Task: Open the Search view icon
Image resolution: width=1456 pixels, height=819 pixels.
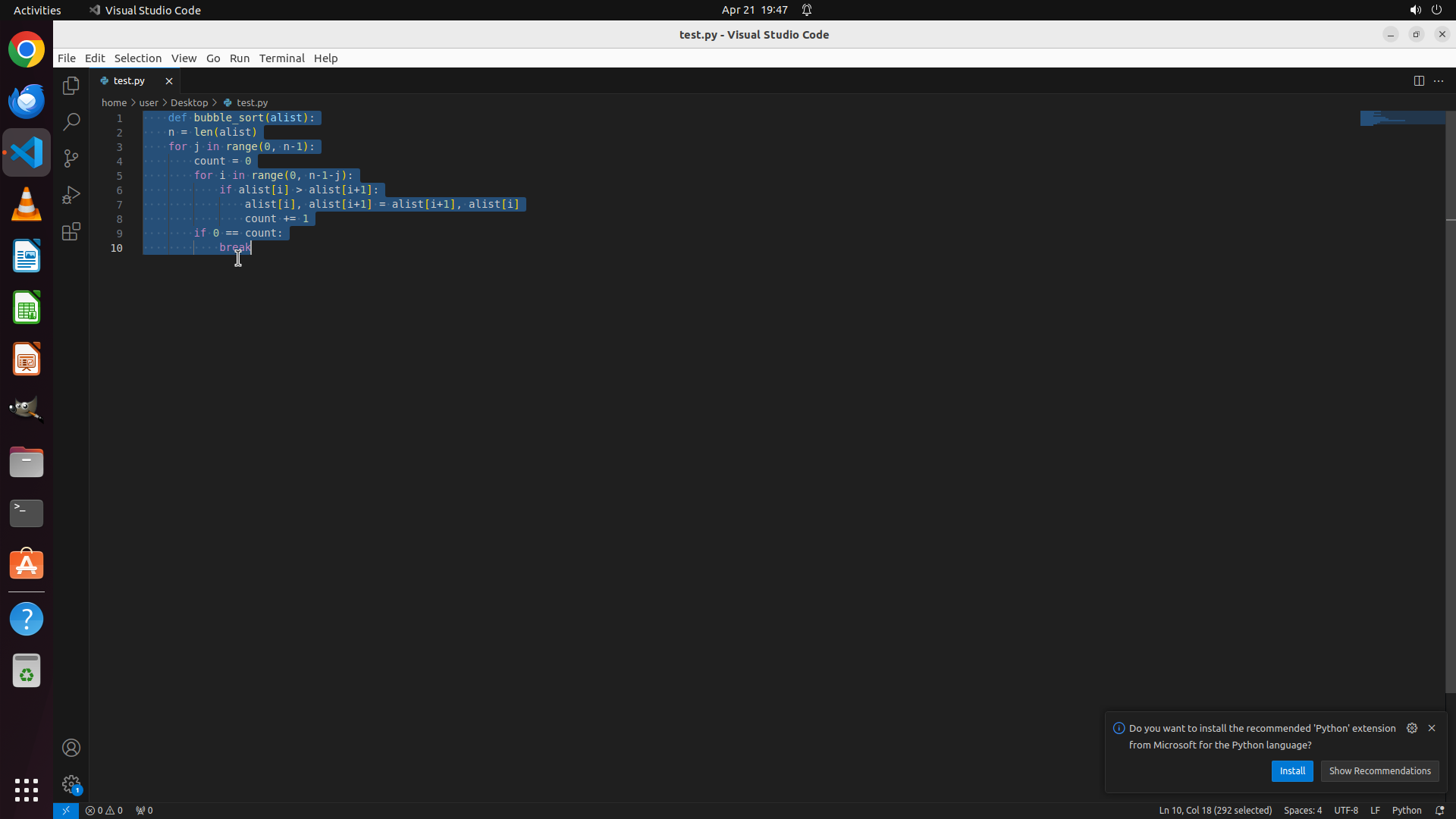Action: pyautogui.click(x=71, y=122)
